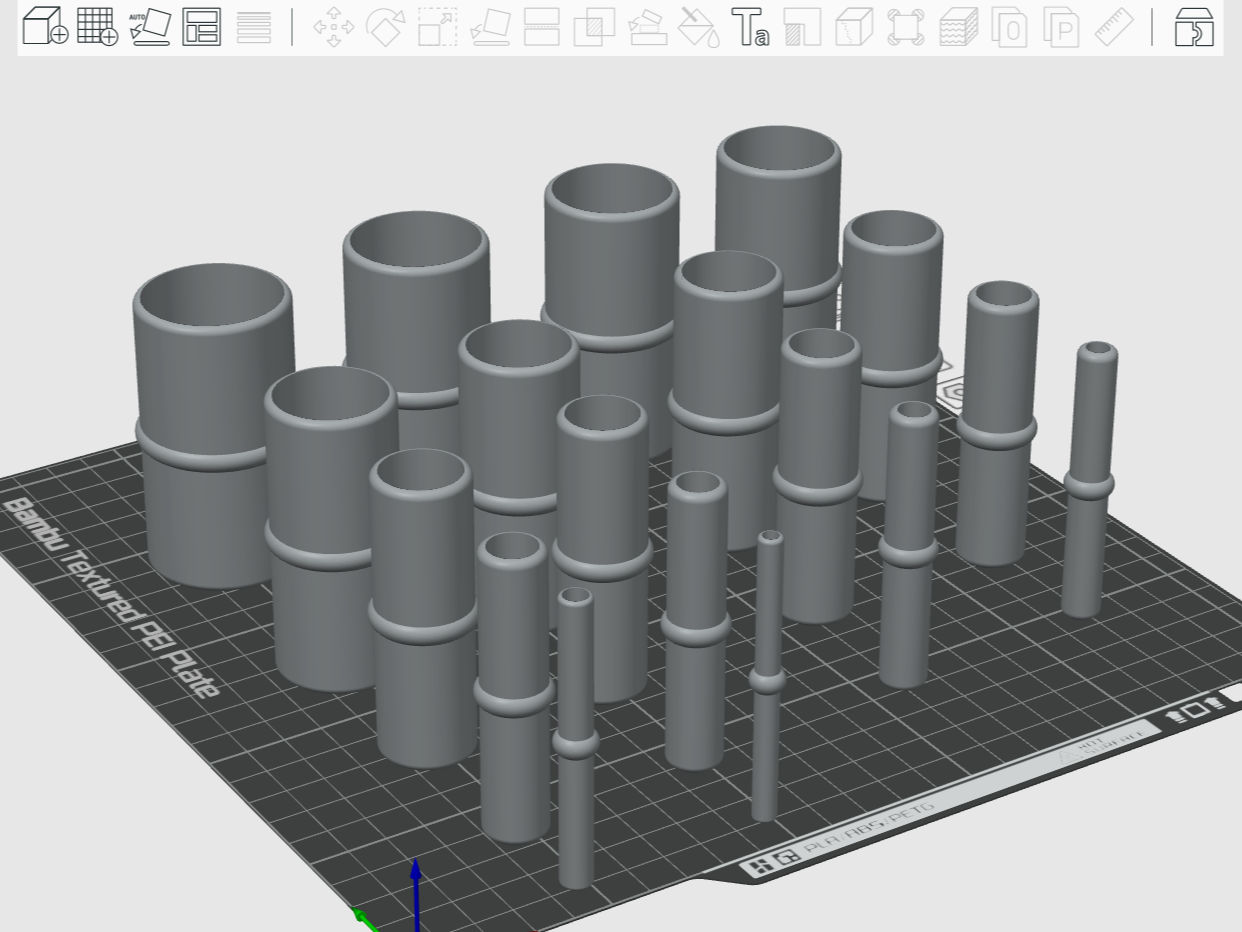Select the Rotate tool
This screenshot has height=932, width=1242.
(x=385, y=27)
